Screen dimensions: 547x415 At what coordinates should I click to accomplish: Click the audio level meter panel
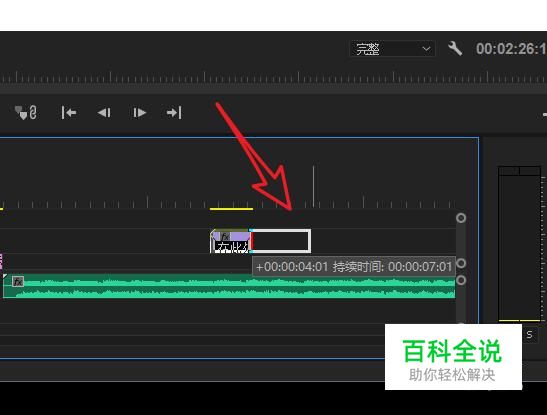click(x=519, y=244)
